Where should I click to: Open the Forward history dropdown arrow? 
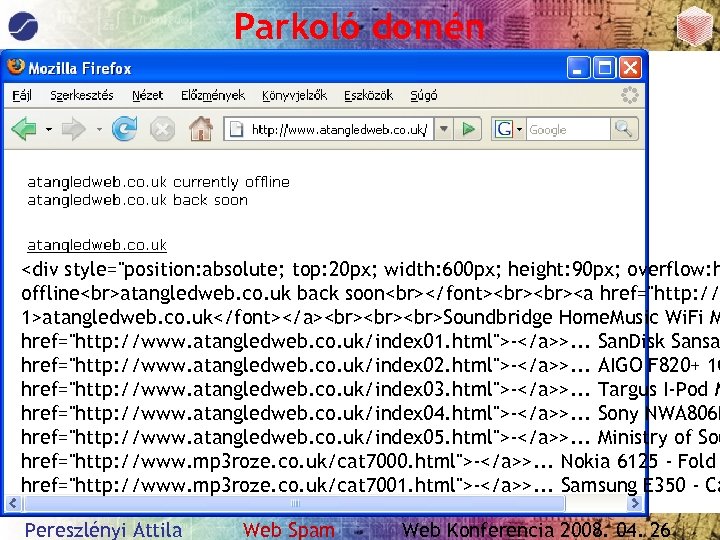(x=99, y=129)
